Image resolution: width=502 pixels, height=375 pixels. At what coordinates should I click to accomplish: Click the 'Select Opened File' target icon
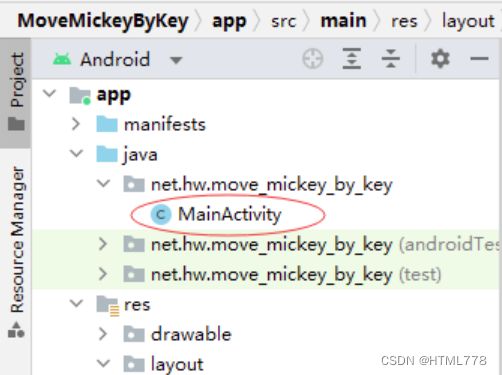[312, 59]
